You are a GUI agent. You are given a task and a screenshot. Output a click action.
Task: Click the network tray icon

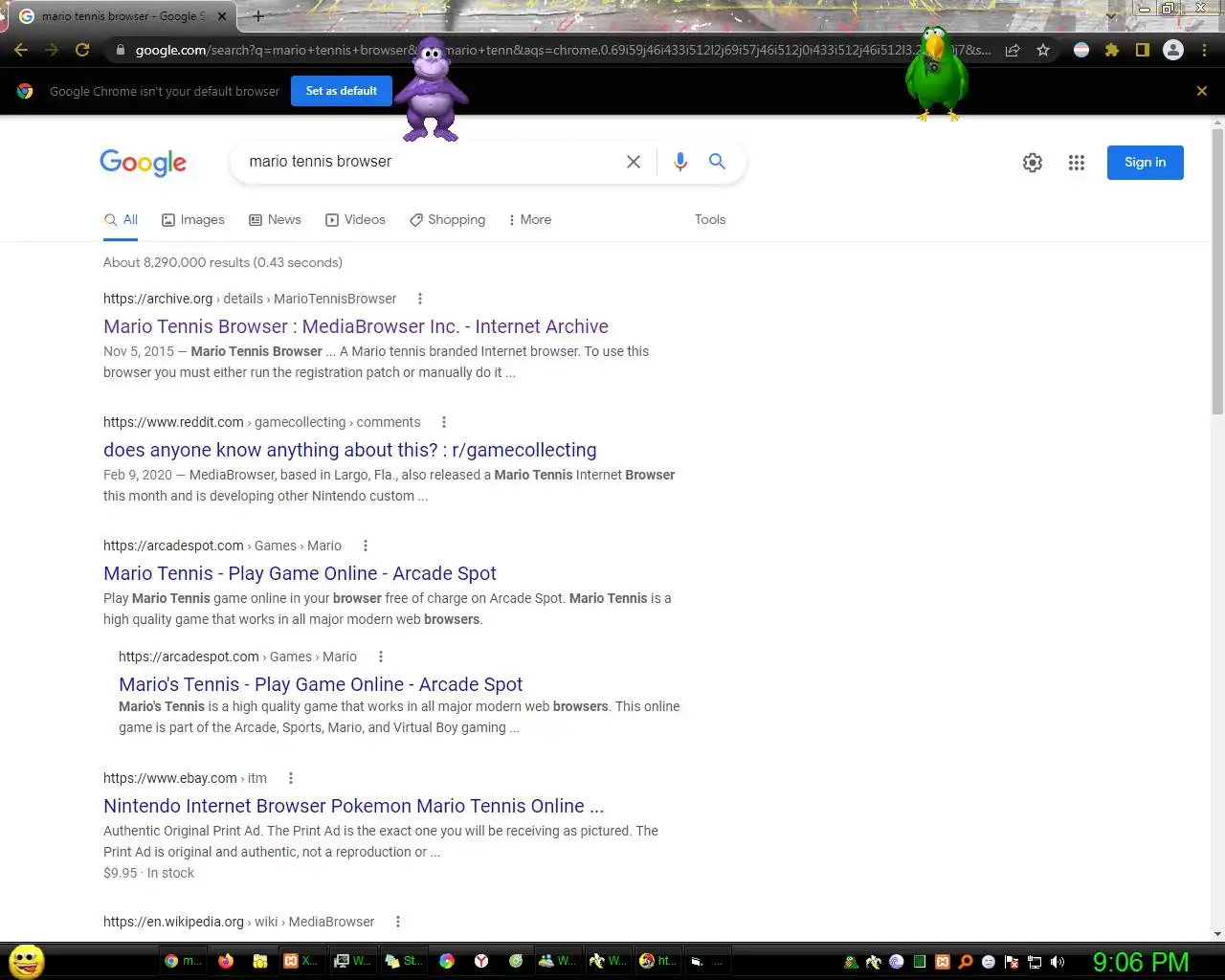click(x=1035, y=962)
